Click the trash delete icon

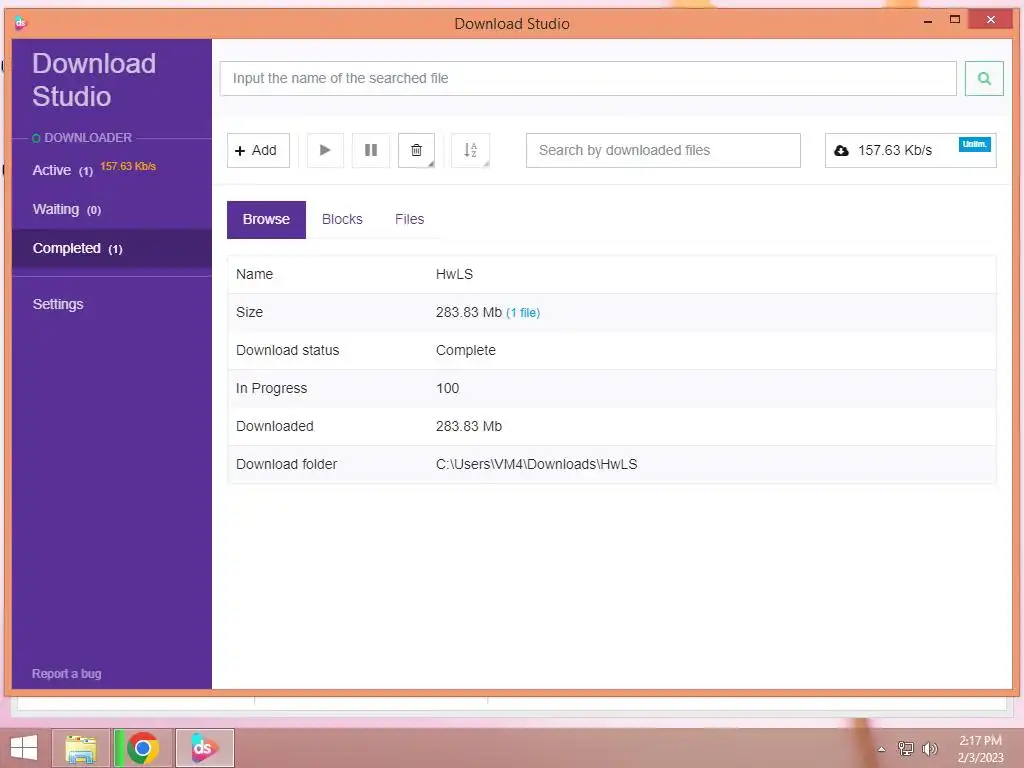click(416, 150)
